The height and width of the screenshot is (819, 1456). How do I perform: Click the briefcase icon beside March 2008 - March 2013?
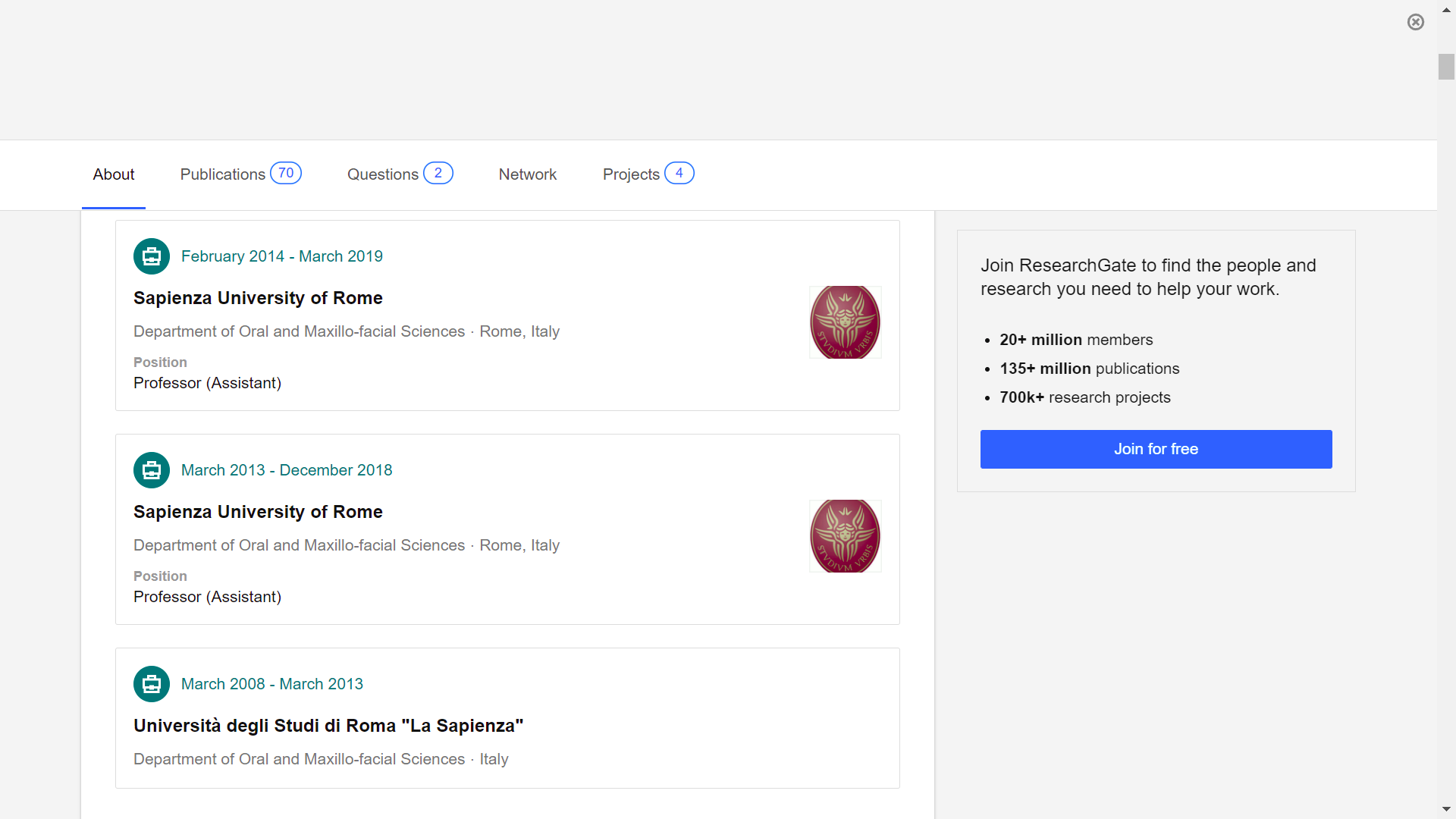pos(152,684)
